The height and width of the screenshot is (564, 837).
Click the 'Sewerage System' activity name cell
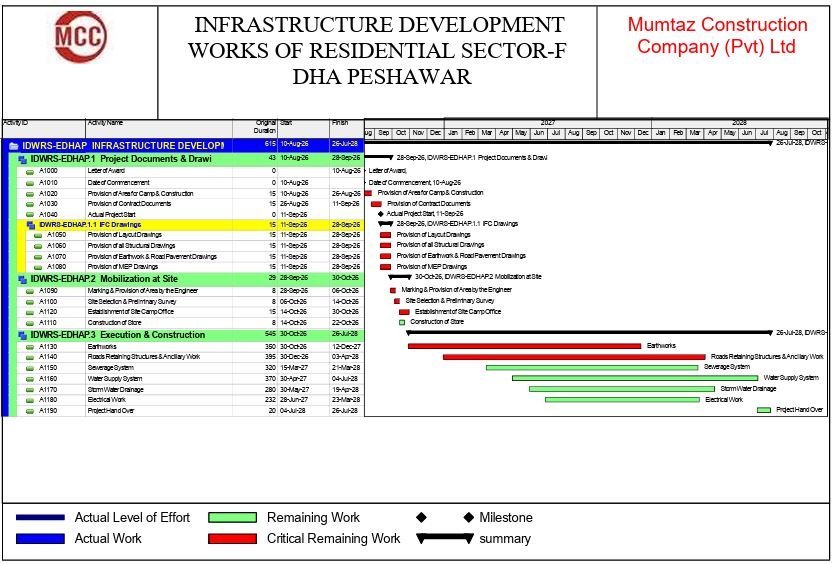pyautogui.click(x=159, y=368)
